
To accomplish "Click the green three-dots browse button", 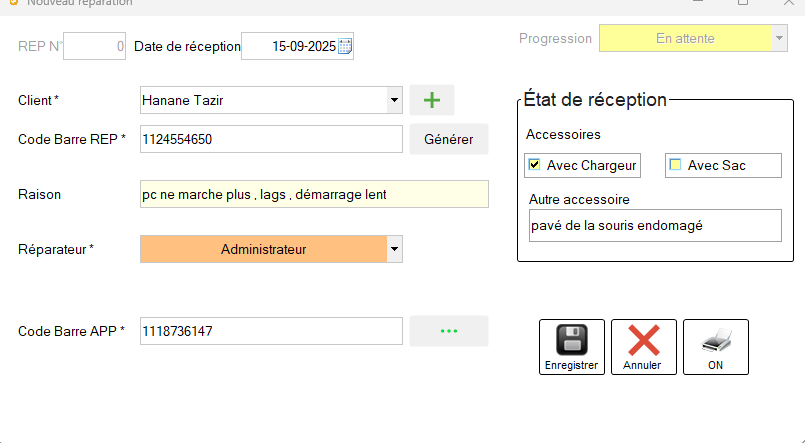I will click(448, 331).
